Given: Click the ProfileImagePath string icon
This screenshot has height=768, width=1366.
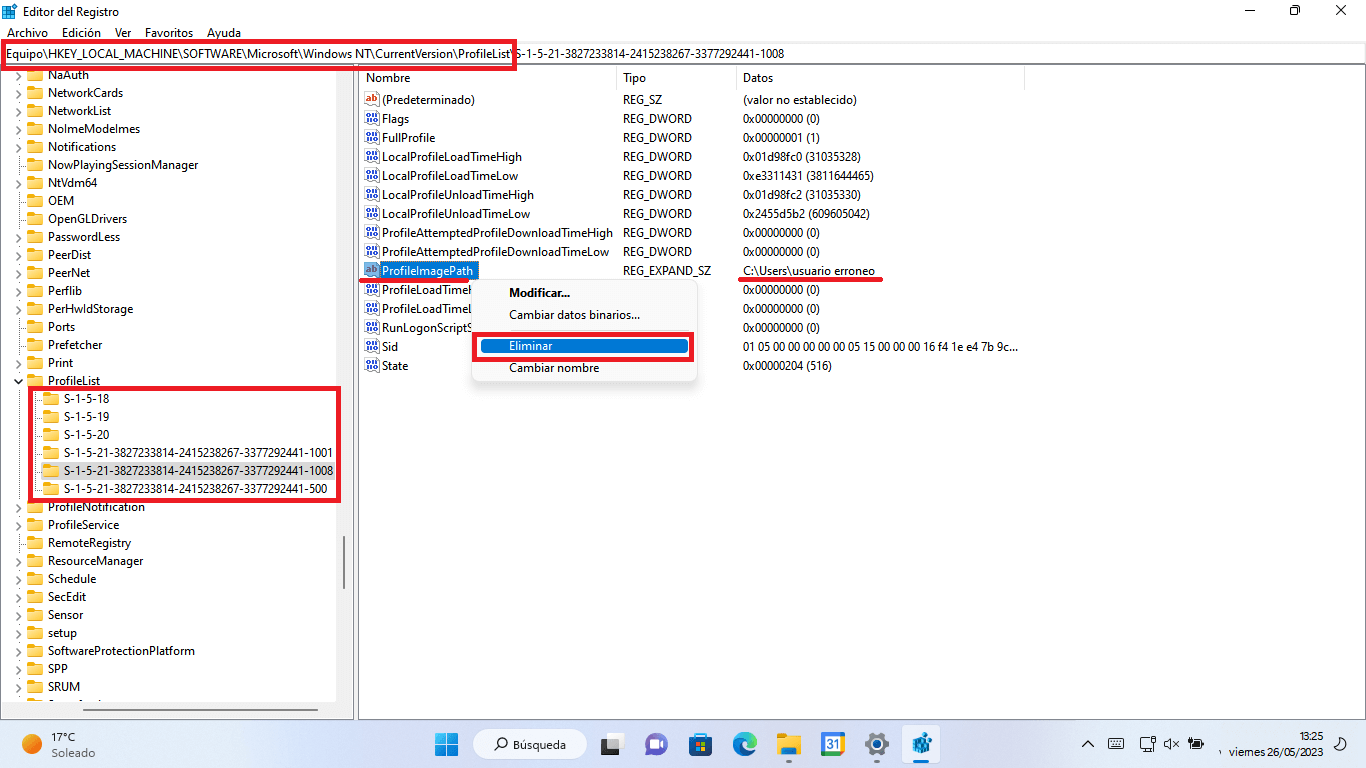Looking at the screenshot, I should [x=372, y=271].
